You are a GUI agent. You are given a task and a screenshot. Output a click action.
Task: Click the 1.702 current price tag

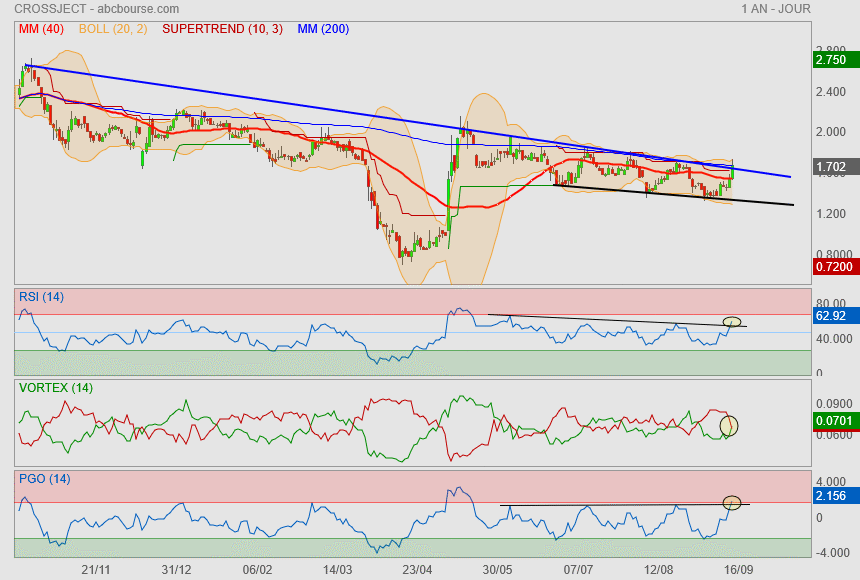pos(832,167)
